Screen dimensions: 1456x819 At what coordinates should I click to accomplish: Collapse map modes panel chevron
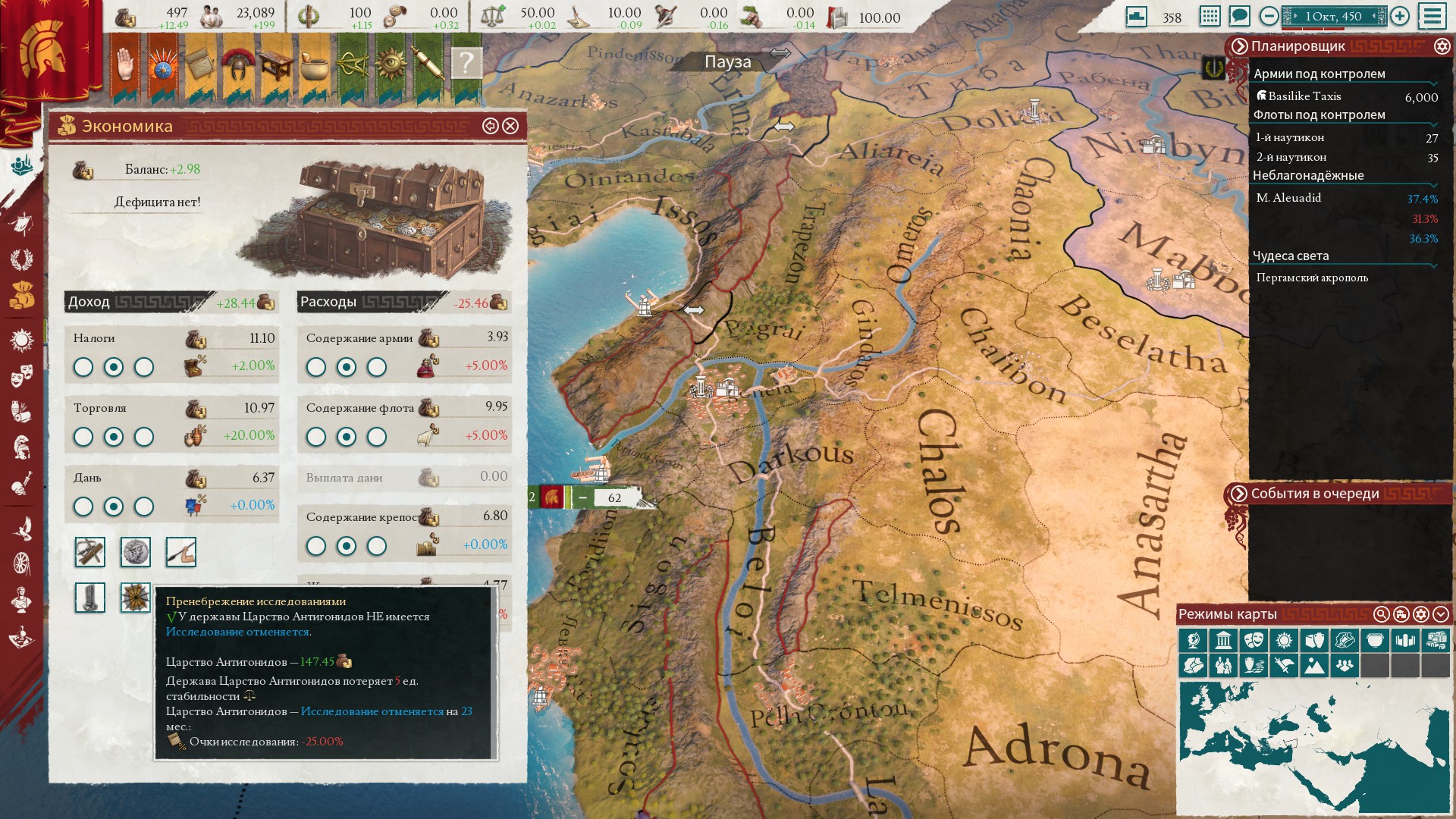pos(1441,614)
